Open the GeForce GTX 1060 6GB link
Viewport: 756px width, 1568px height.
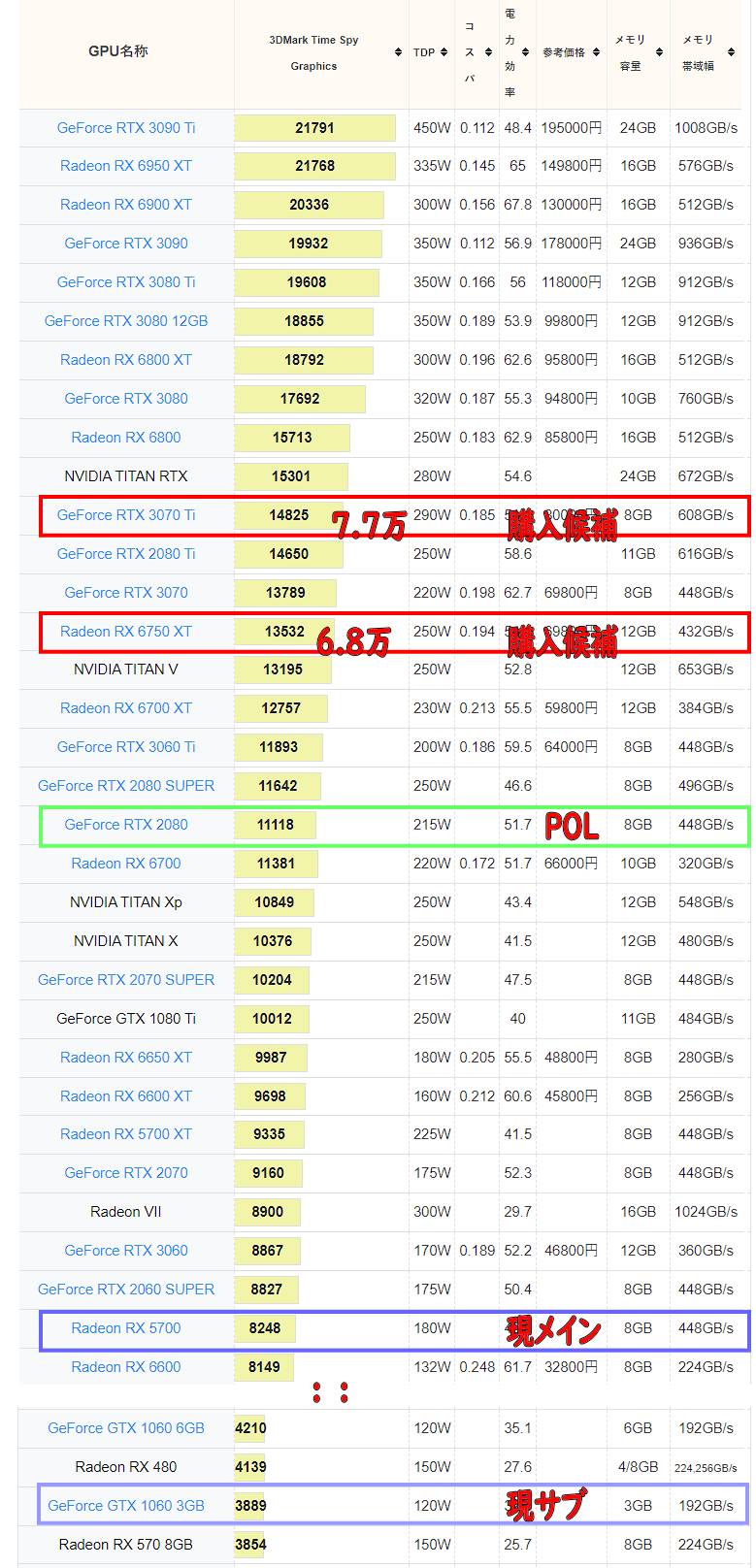point(126,1428)
